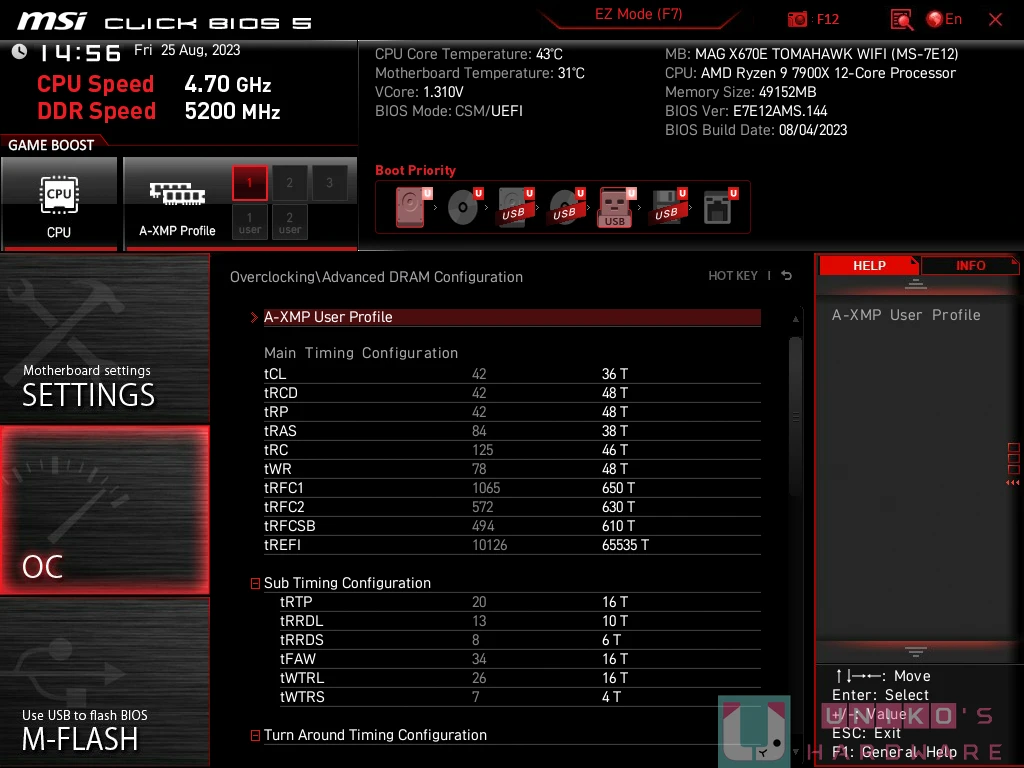
Task: Open the OC overclocking section
Action: pos(104,510)
